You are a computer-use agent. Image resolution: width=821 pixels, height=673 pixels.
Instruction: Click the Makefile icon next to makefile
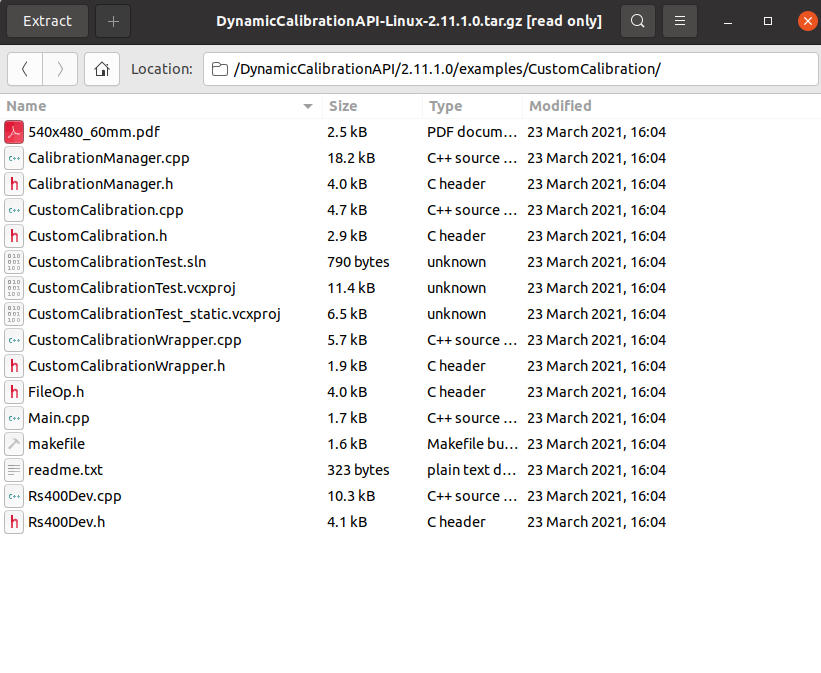pyautogui.click(x=14, y=443)
